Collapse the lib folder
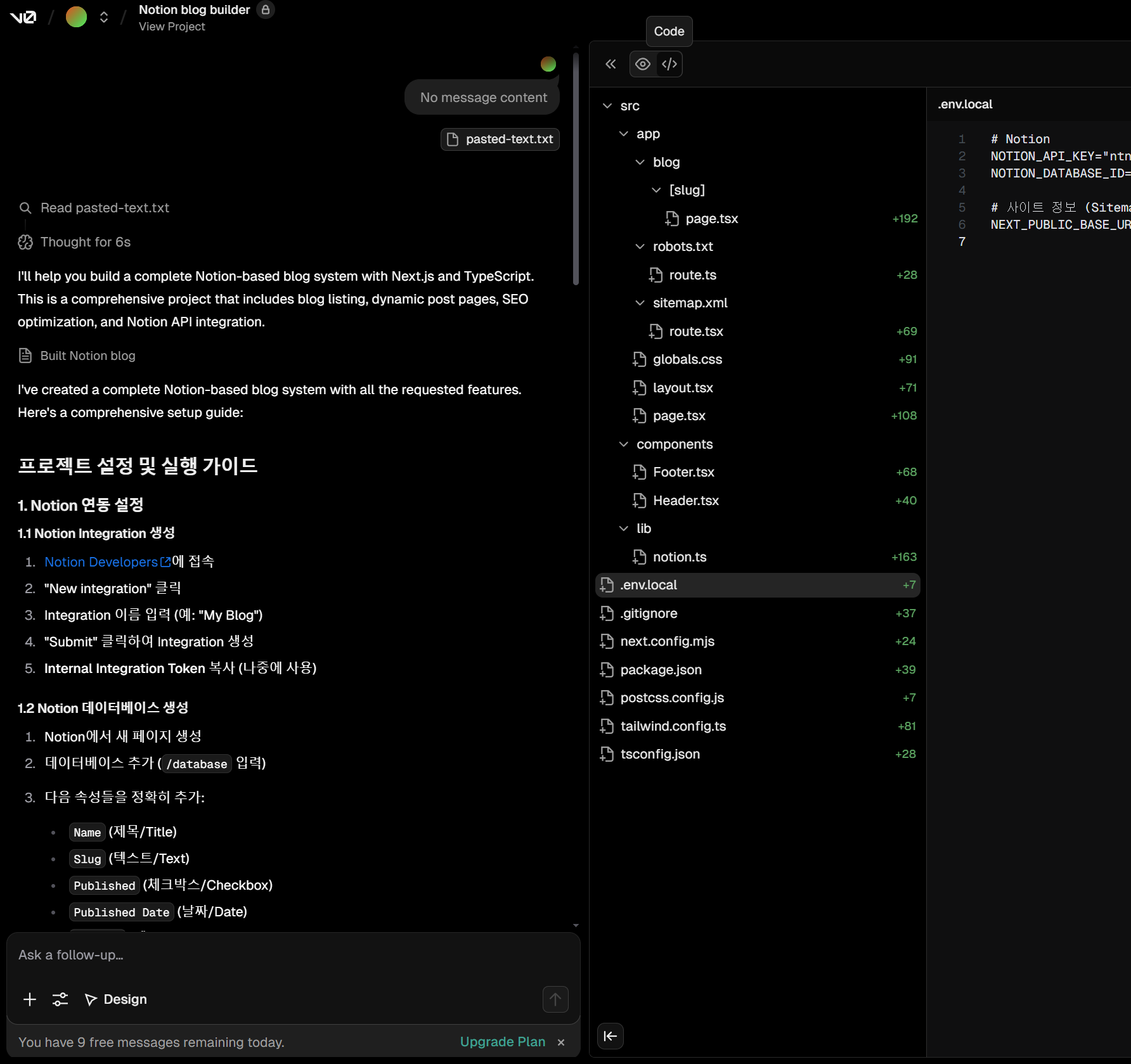Viewport: 1131px width, 1064px height. click(x=624, y=529)
